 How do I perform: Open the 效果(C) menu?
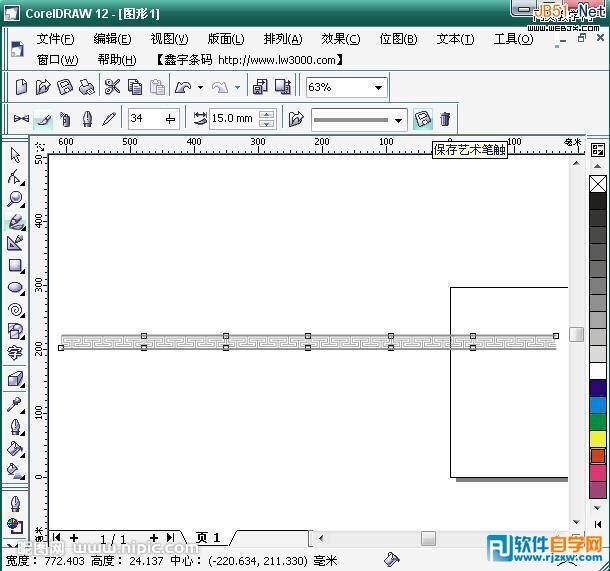tap(340, 39)
